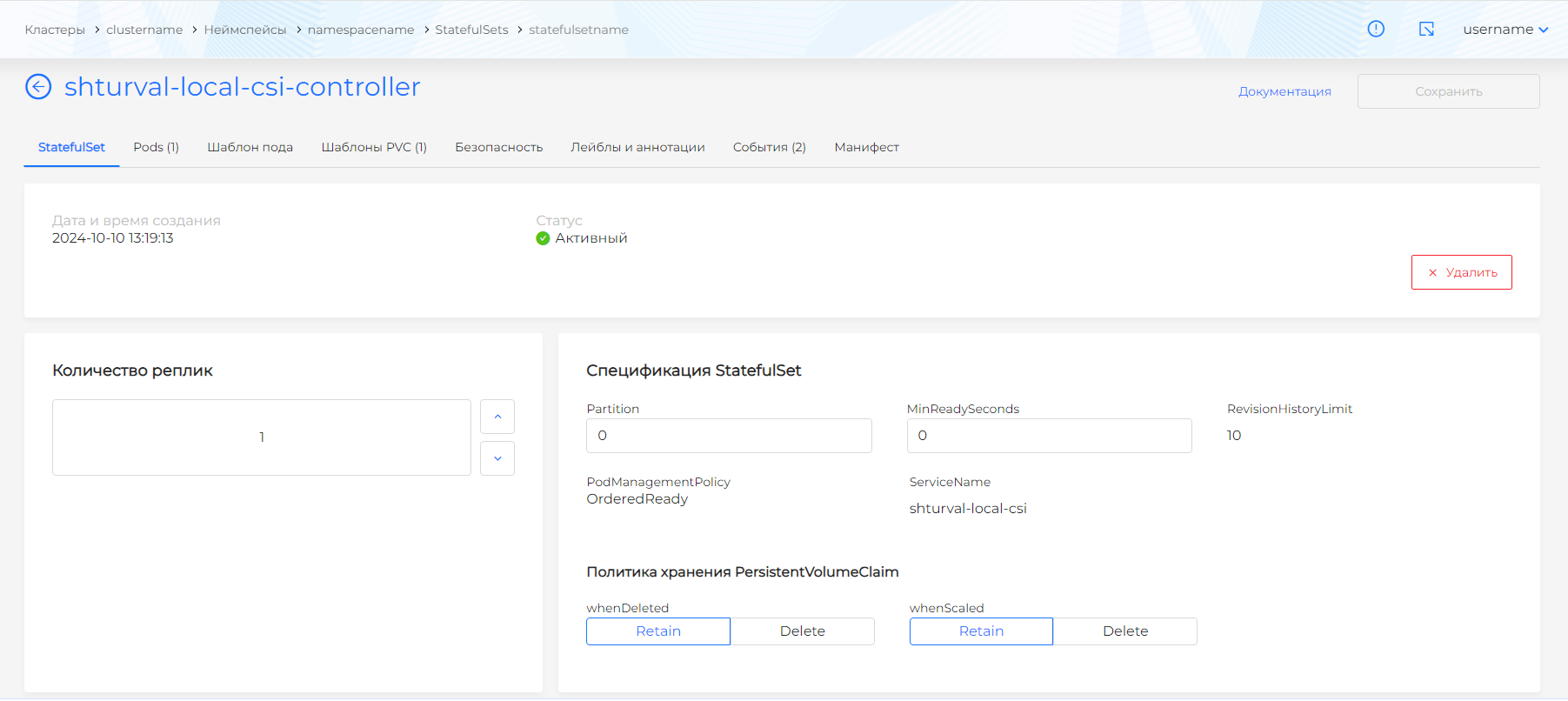Click the Удалить delete button

pyautogui.click(x=1461, y=272)
